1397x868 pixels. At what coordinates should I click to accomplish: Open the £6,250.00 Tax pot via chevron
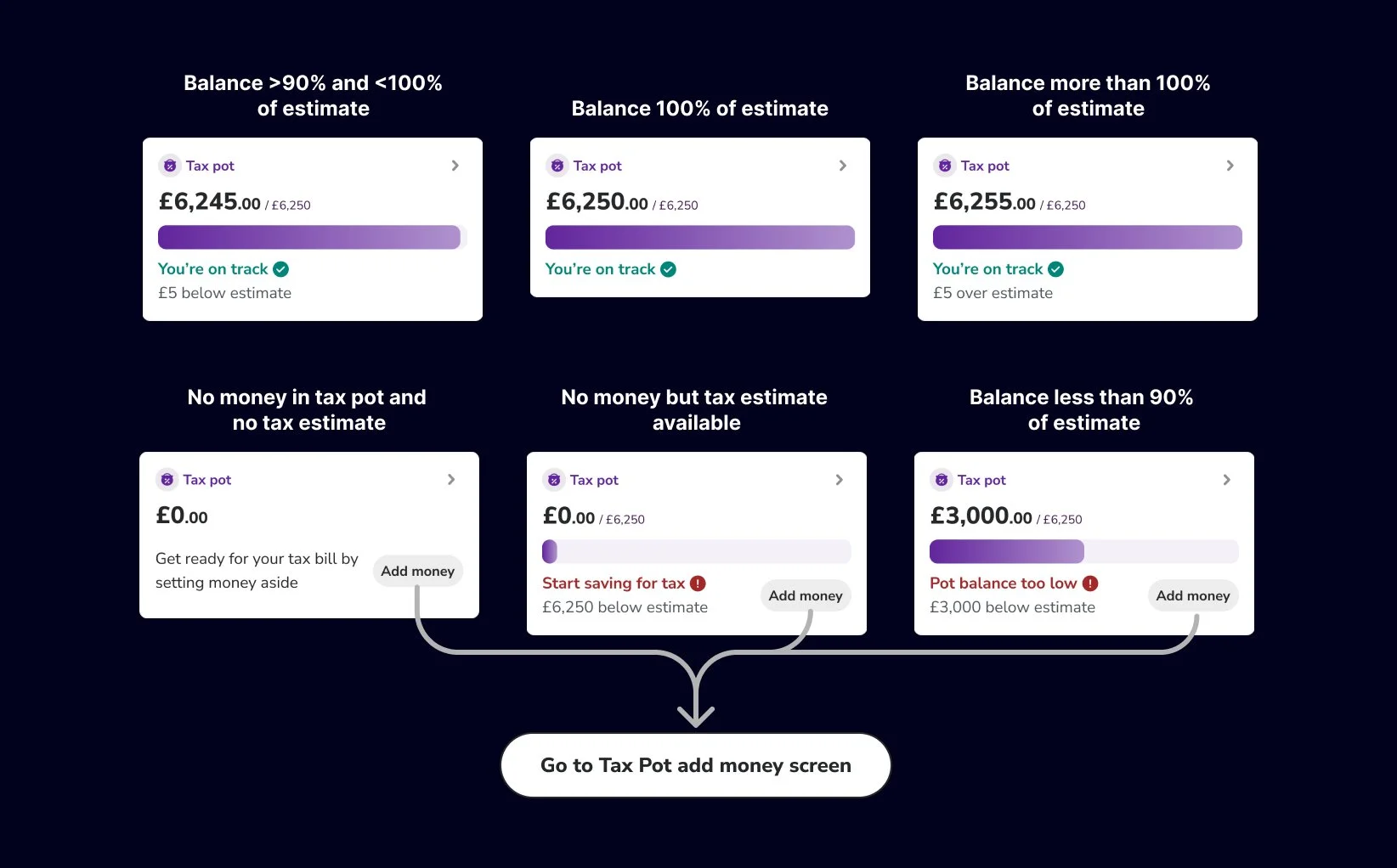tap(843, 166)
